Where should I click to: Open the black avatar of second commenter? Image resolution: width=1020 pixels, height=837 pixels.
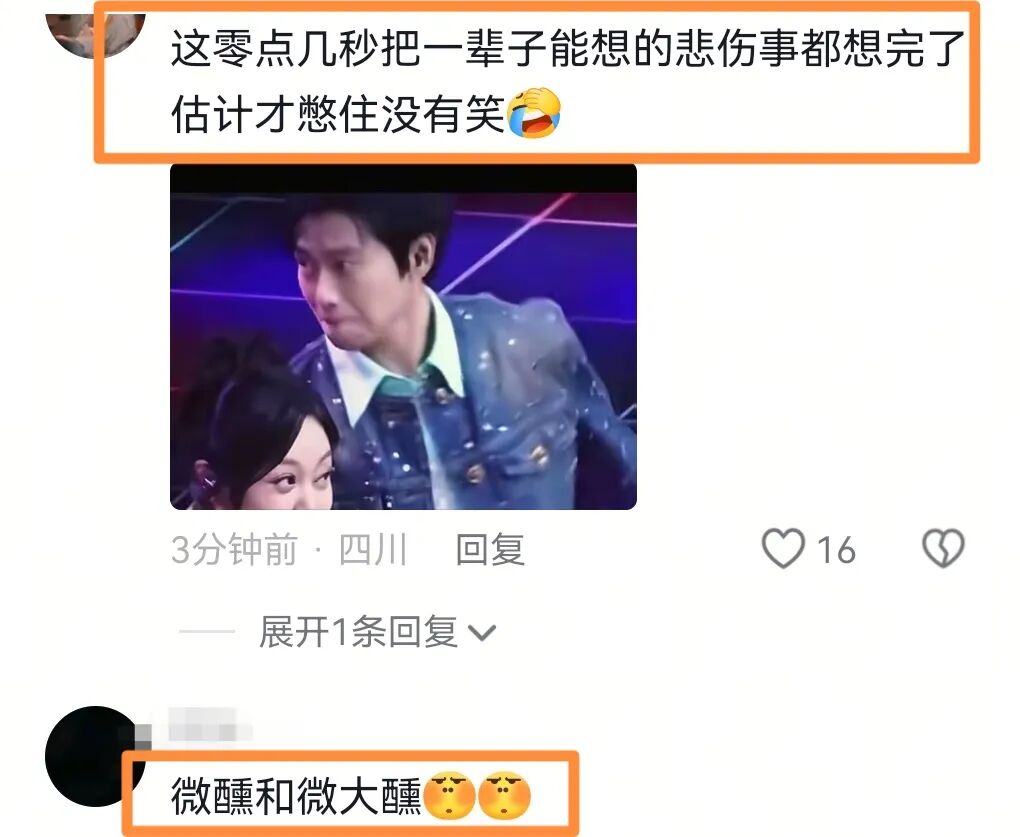96,756
